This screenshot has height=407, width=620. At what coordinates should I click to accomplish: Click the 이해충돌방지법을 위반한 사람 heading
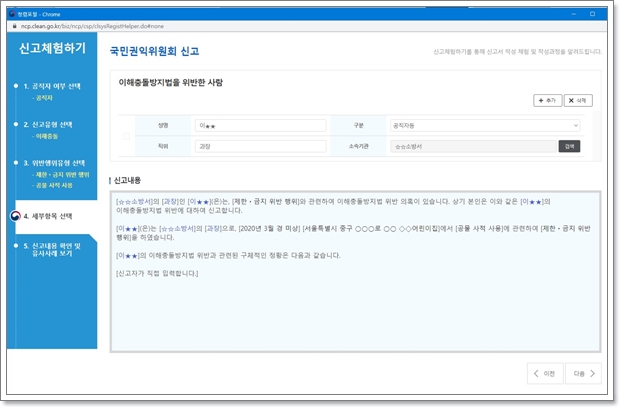(171, 82)
